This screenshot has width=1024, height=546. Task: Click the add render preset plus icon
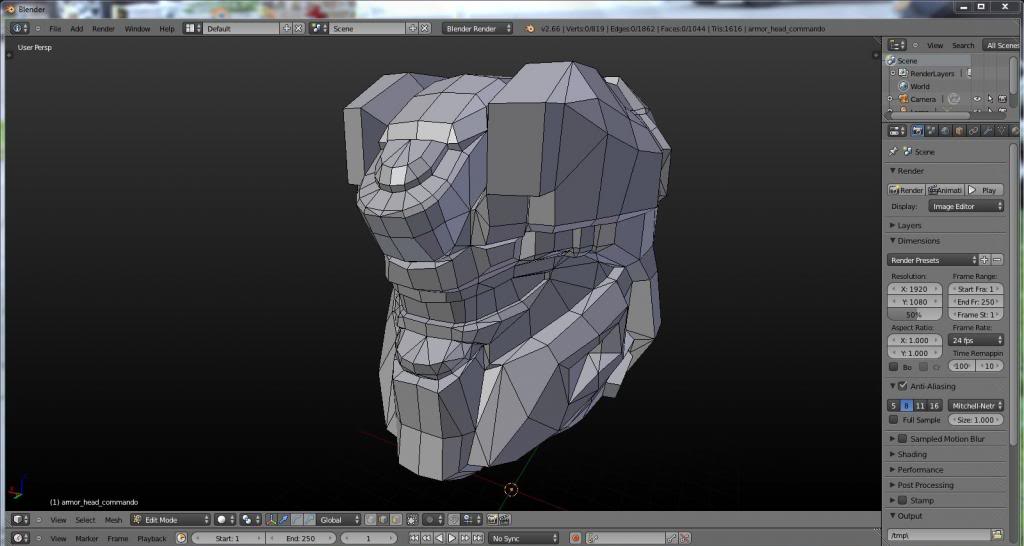pyautogui.click(x=984, y=260)
